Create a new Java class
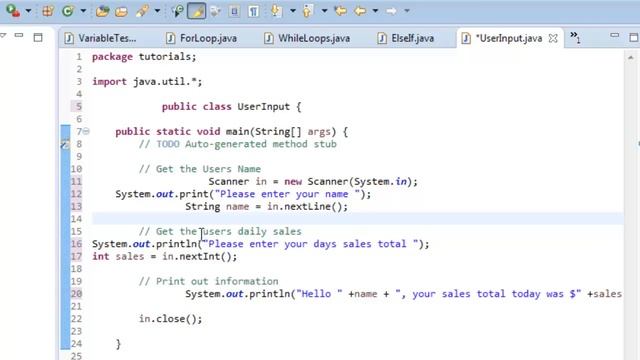 click(68, 11)
